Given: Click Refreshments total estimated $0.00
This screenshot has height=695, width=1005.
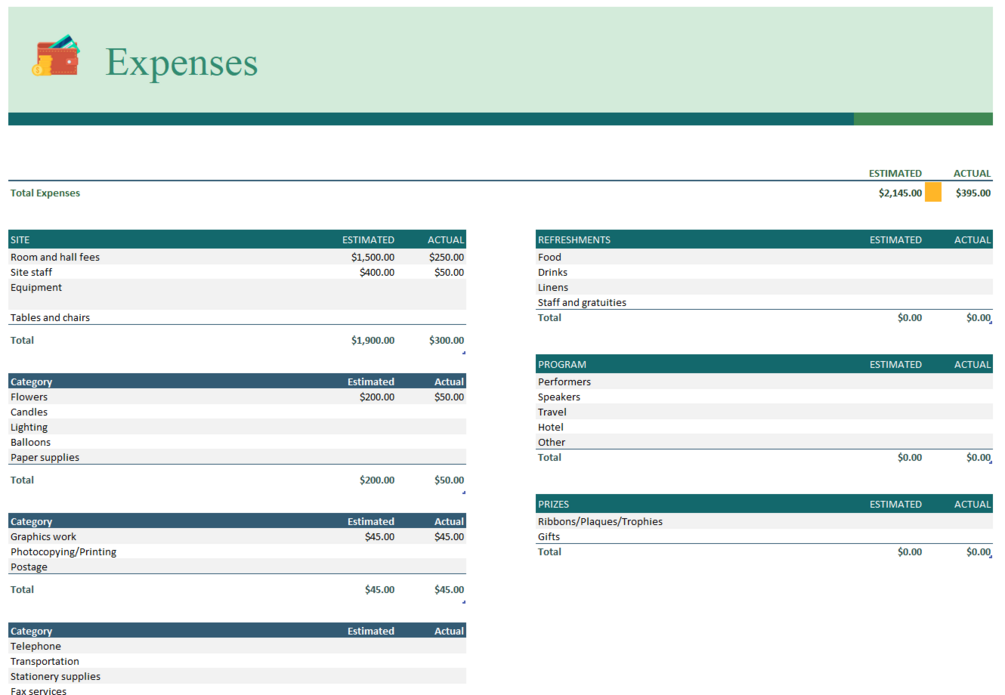Looking at the screenshot, I should coord(909,317).
